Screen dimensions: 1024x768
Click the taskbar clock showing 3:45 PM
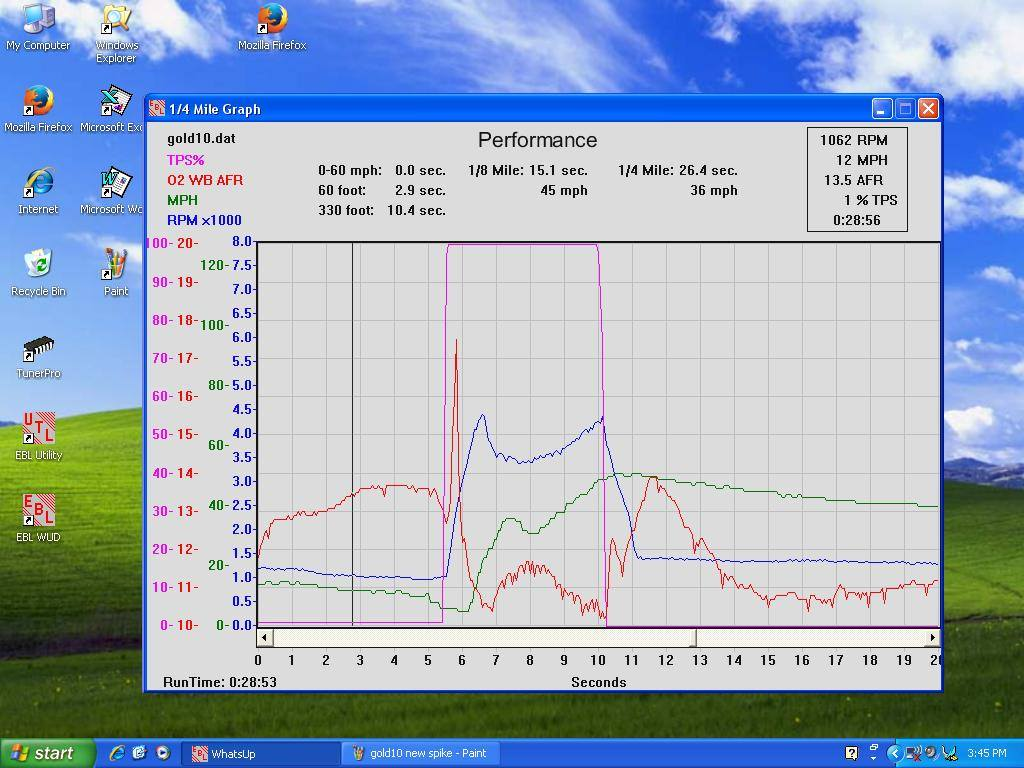986,753
